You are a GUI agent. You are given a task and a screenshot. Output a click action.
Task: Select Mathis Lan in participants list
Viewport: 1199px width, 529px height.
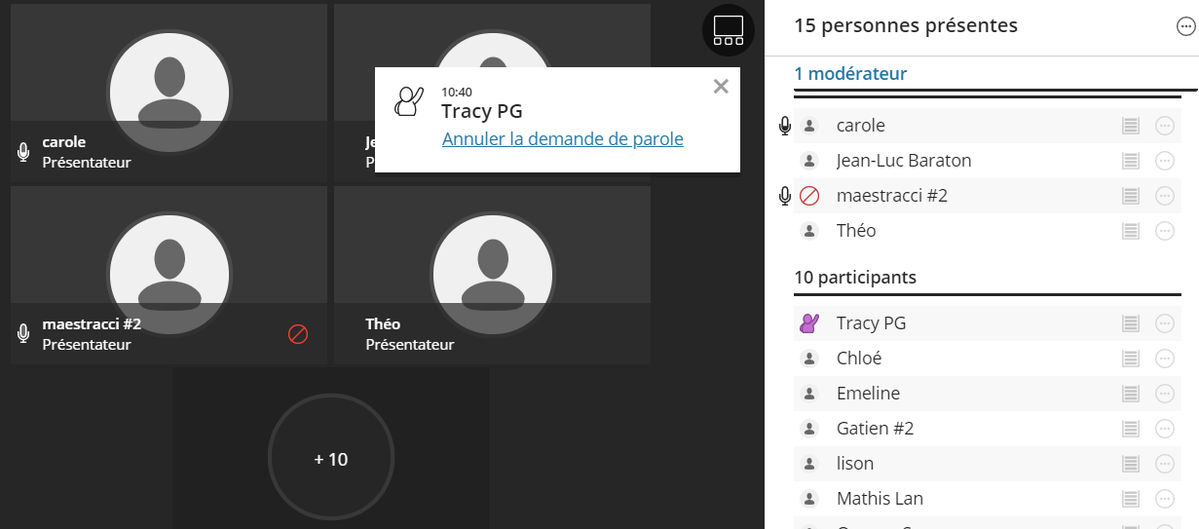click(880, 499)
